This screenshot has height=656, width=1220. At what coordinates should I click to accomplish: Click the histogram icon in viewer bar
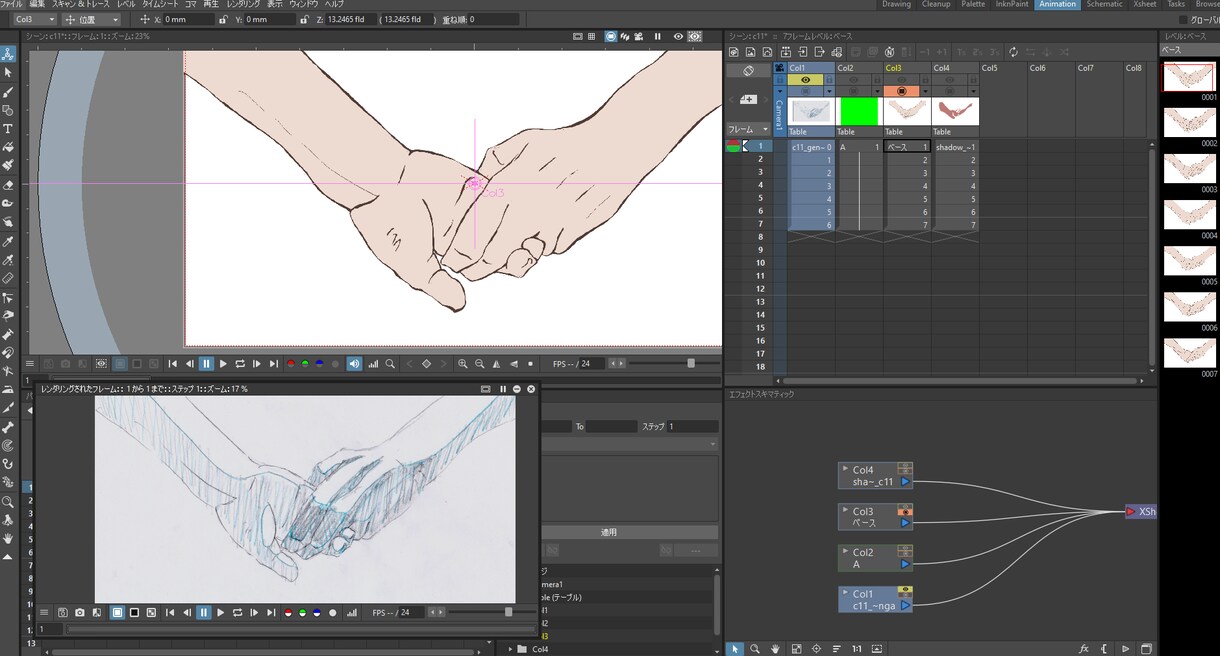click(x=373, y=364)
